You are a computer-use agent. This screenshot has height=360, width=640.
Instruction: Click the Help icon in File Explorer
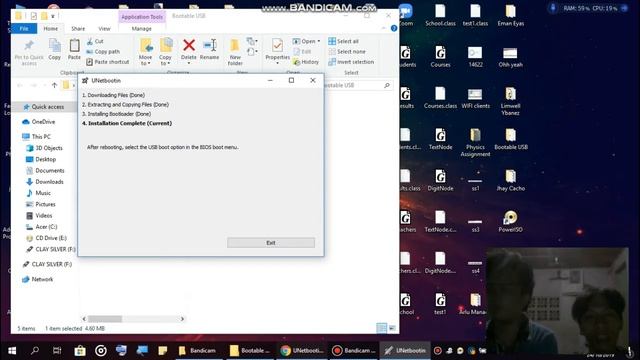tap(394, 28)
